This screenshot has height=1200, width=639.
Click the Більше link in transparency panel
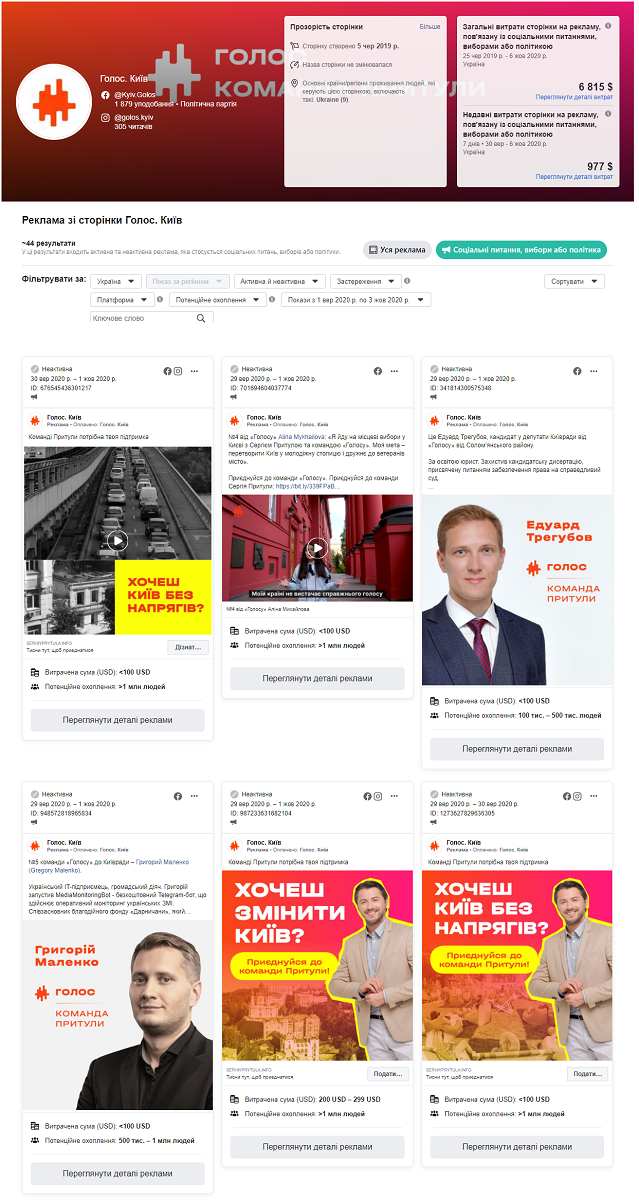[x=429, y=27]
